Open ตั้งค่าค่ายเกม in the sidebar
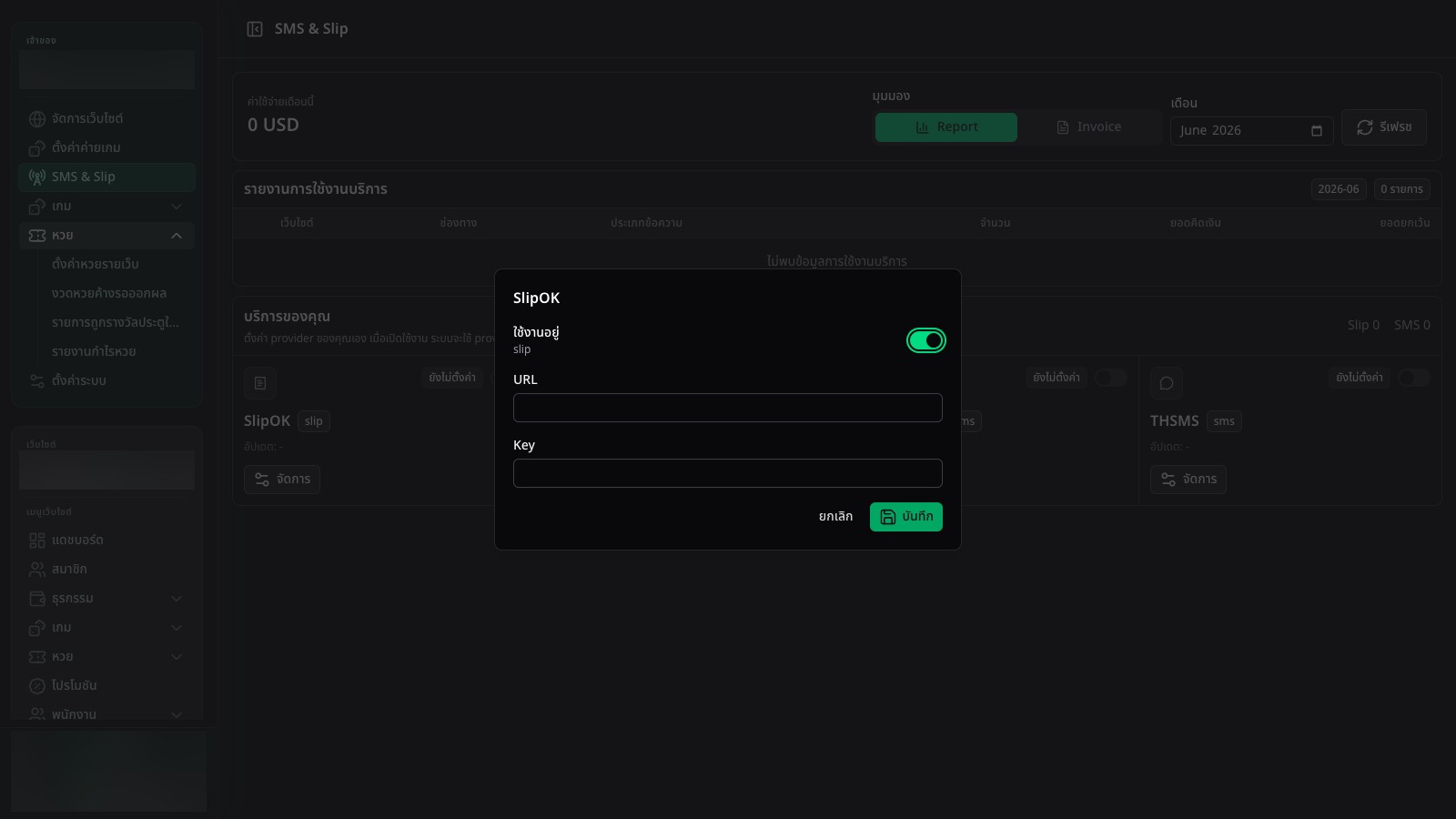1456x819 pixels. [106, 148]
